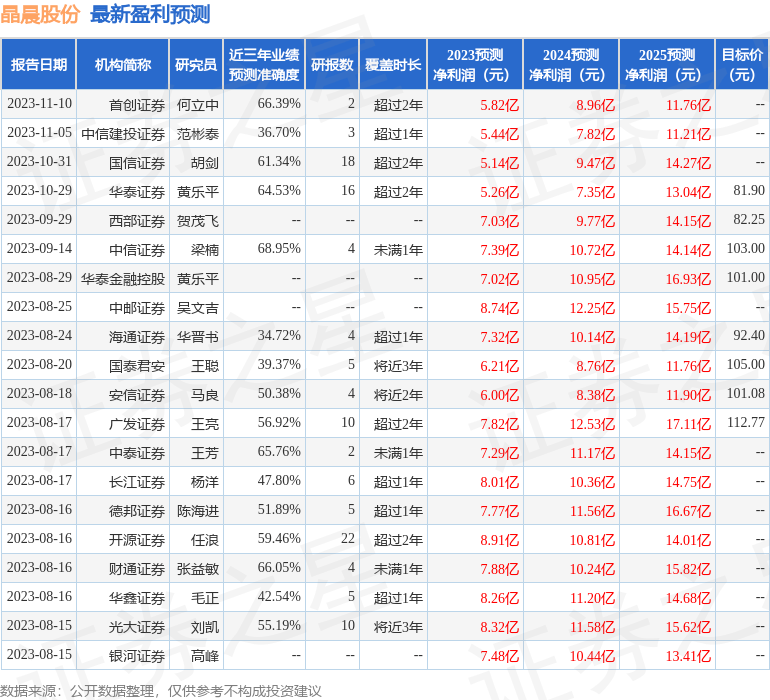Click accuracy value 66.39%
The width and height of the screenshot is (770, 700).
(279, 104)
